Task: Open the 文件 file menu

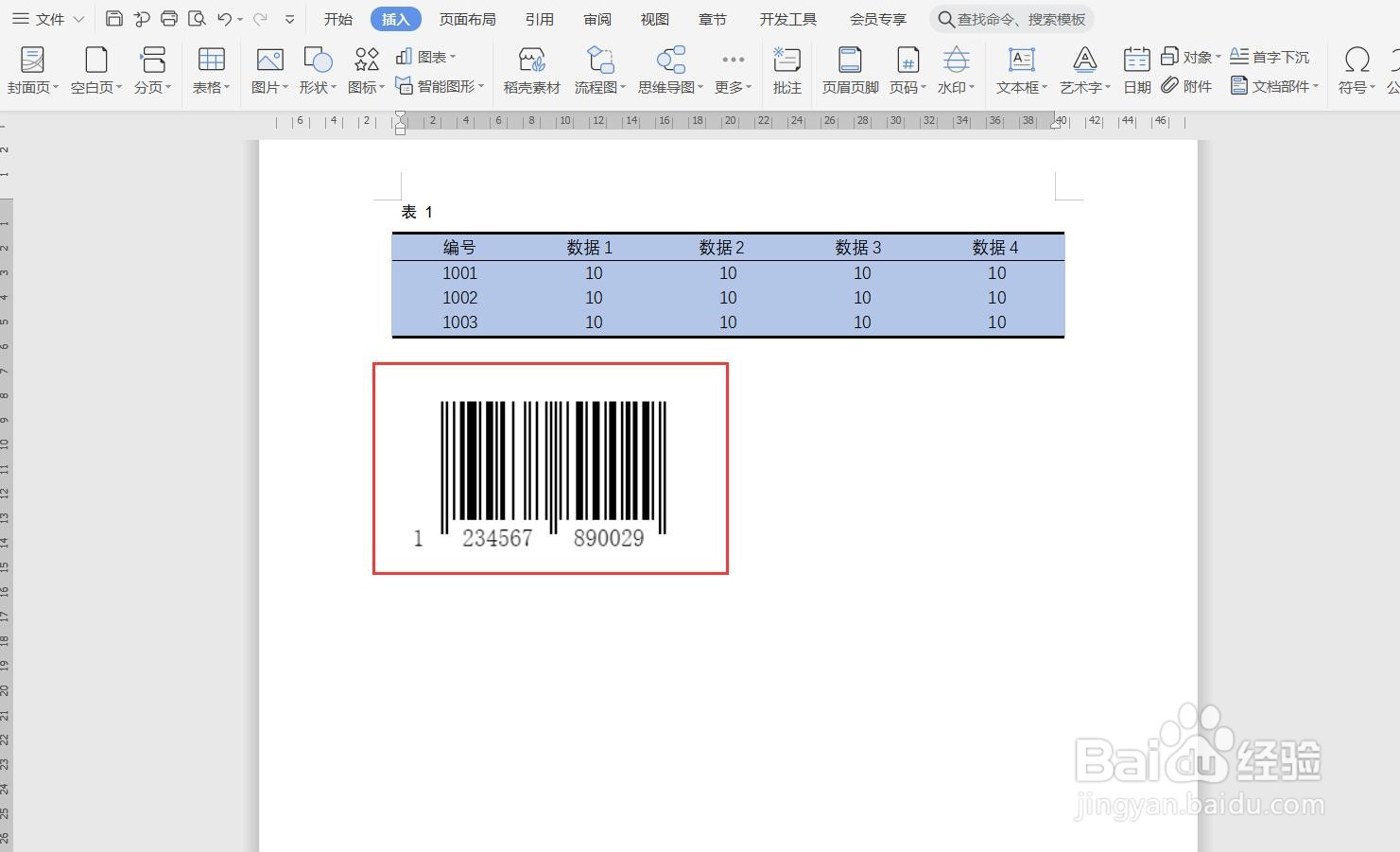Action: (x=48, y=19)
